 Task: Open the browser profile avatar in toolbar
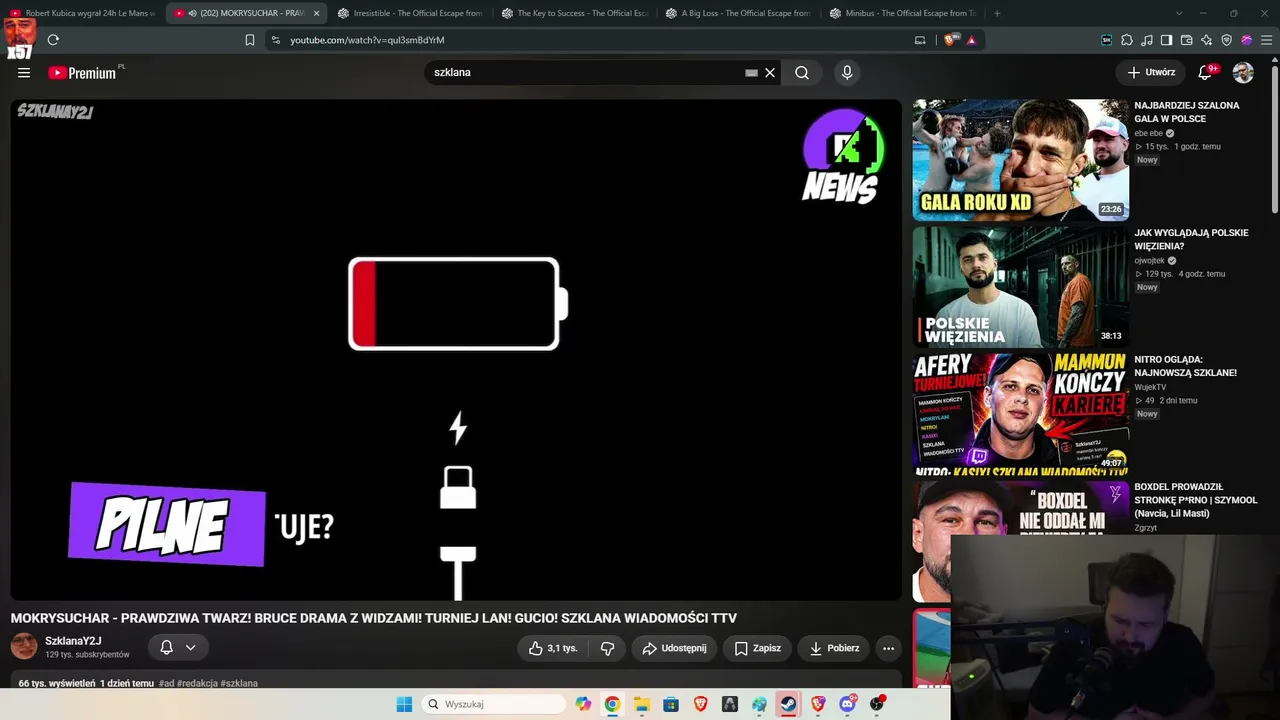[x=1247, y=40]
